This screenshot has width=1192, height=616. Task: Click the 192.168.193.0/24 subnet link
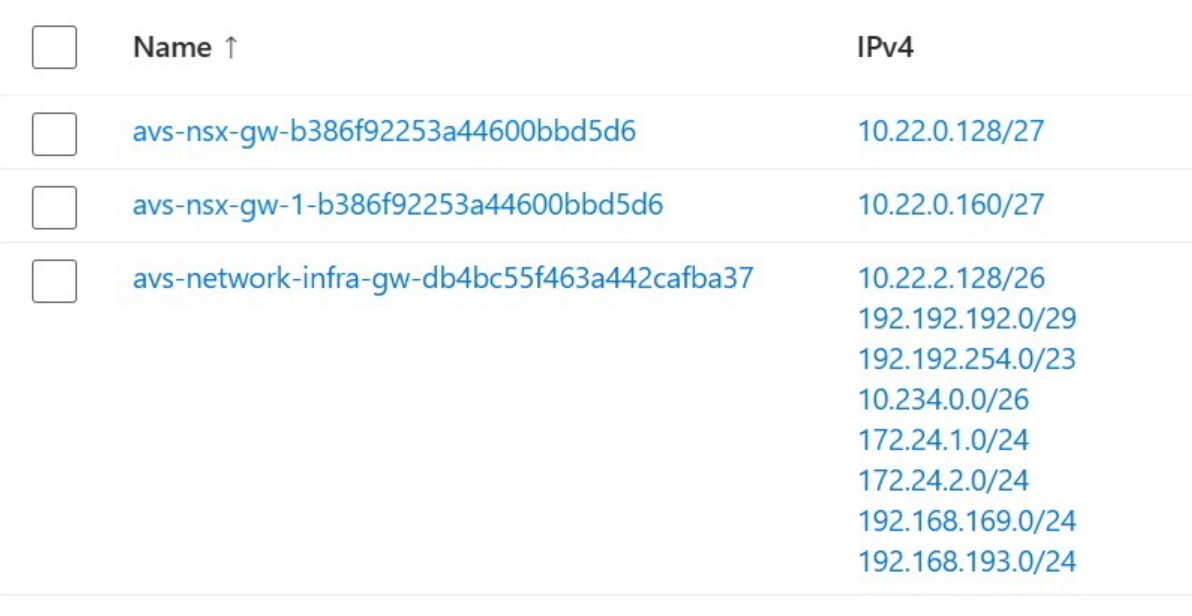click(x=967, y=561)
